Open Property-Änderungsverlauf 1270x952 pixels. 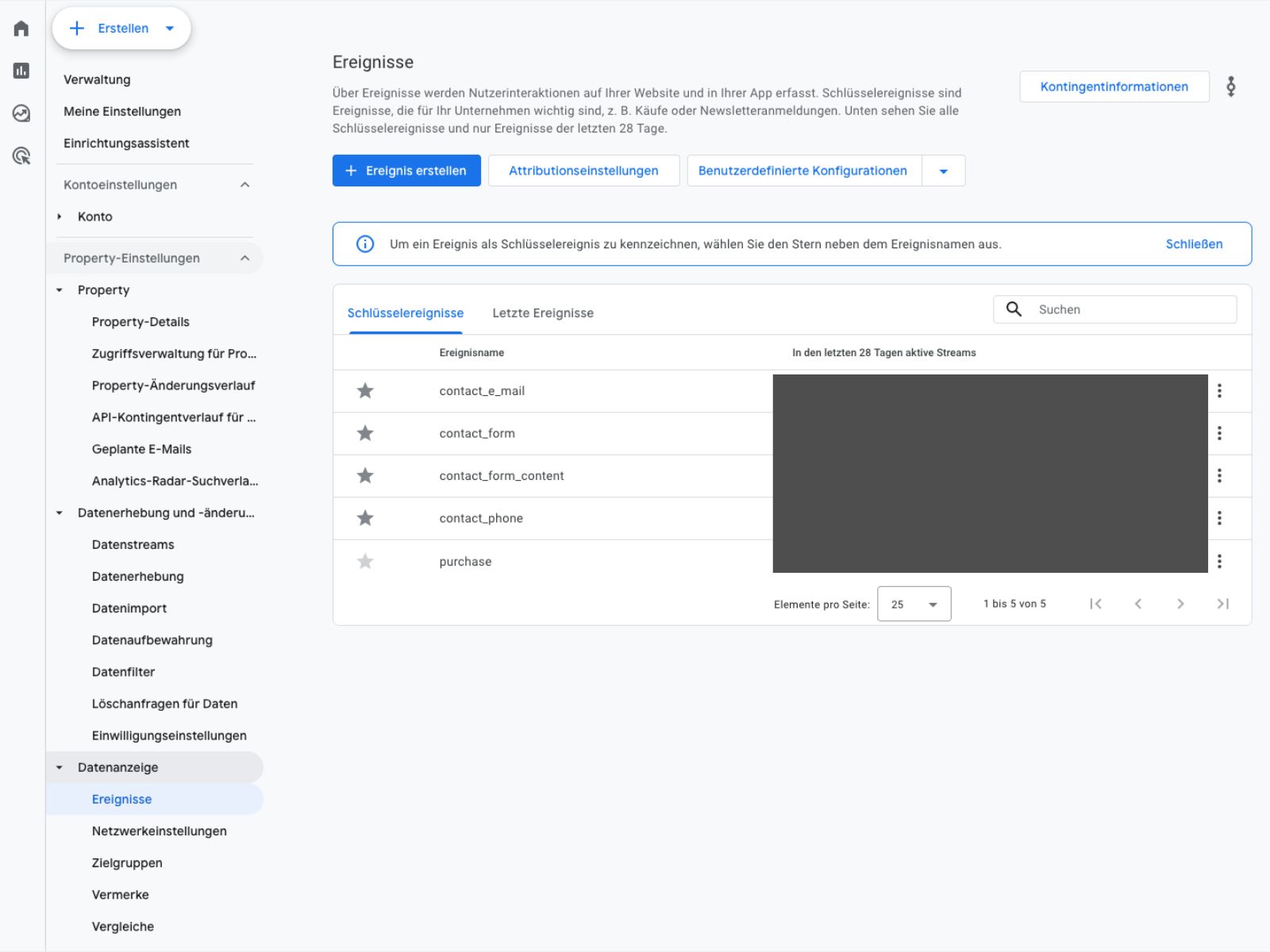174,386
